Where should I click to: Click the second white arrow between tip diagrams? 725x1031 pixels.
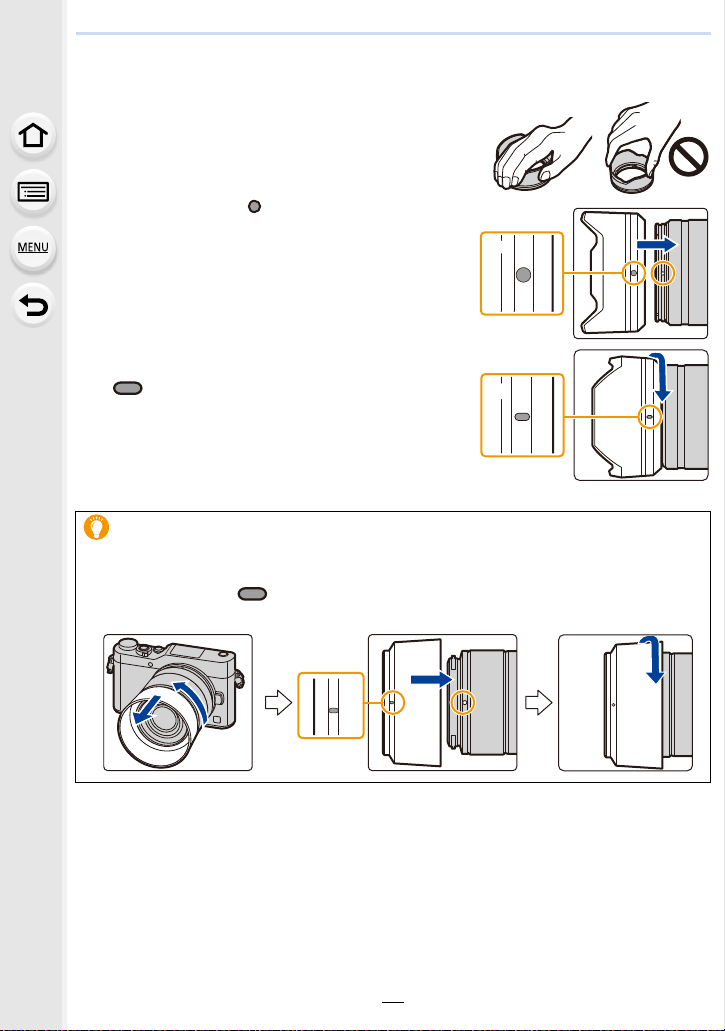point(538,702)
